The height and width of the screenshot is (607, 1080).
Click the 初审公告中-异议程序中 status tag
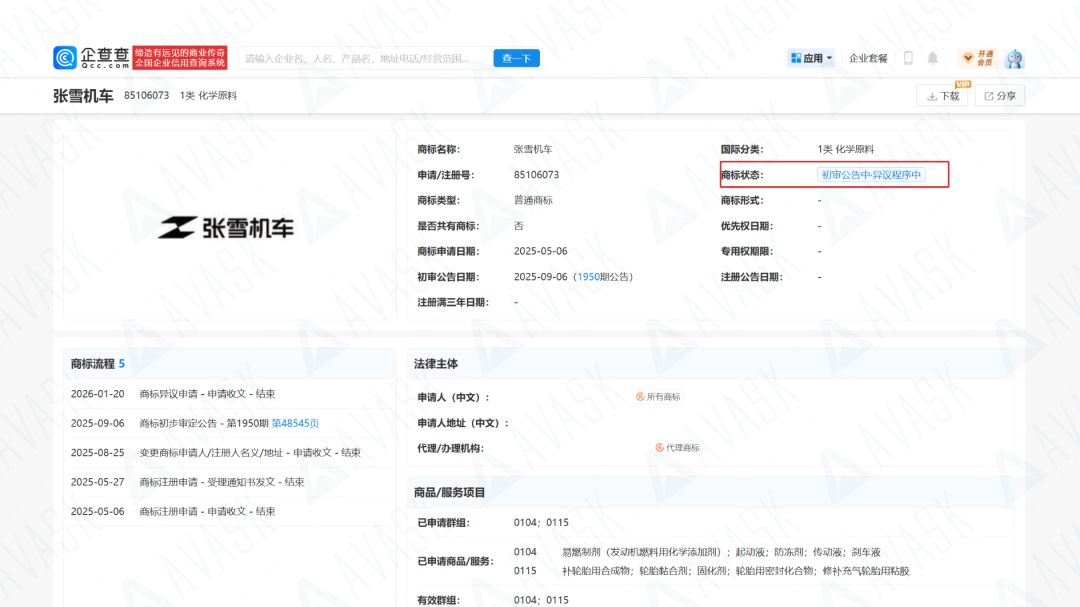pos(871,175)
